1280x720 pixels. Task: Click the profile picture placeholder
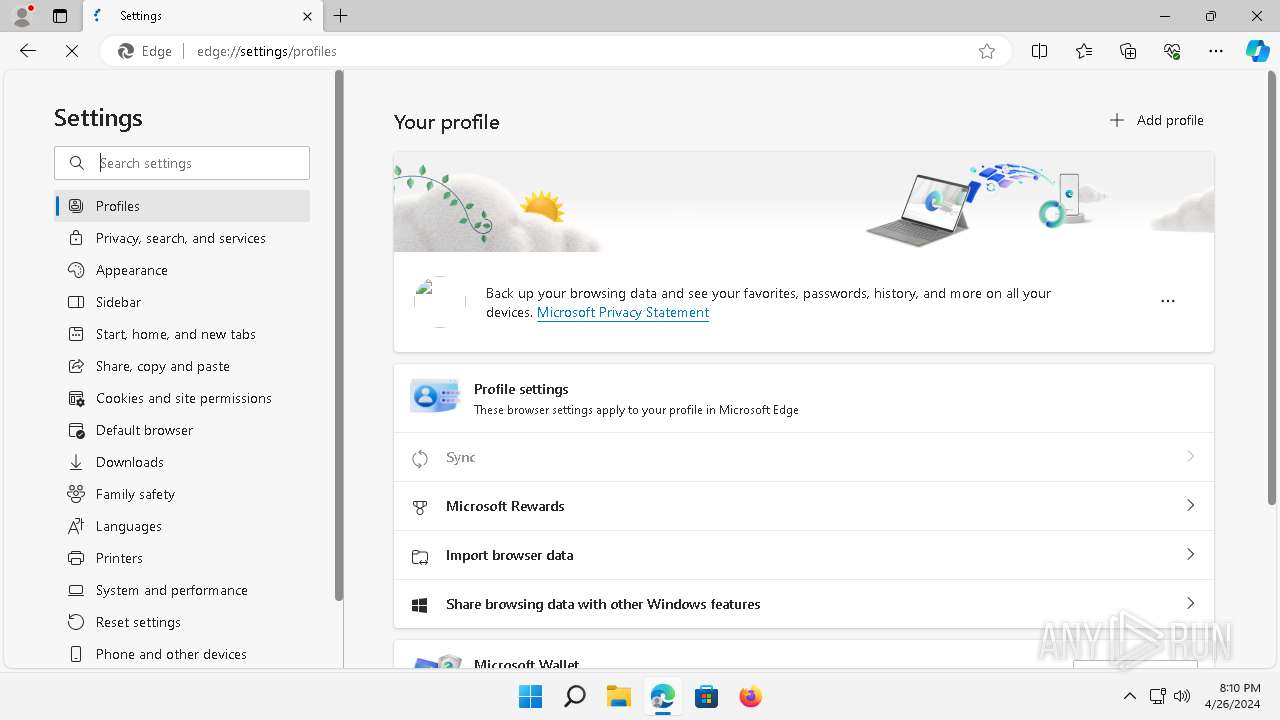point(439,302)
